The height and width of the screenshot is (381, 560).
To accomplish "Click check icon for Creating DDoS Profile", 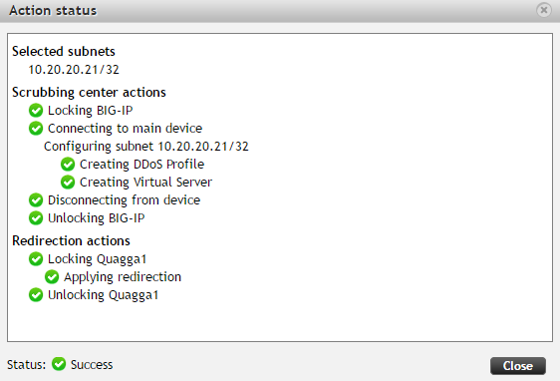I will click(x=68, y=164).
